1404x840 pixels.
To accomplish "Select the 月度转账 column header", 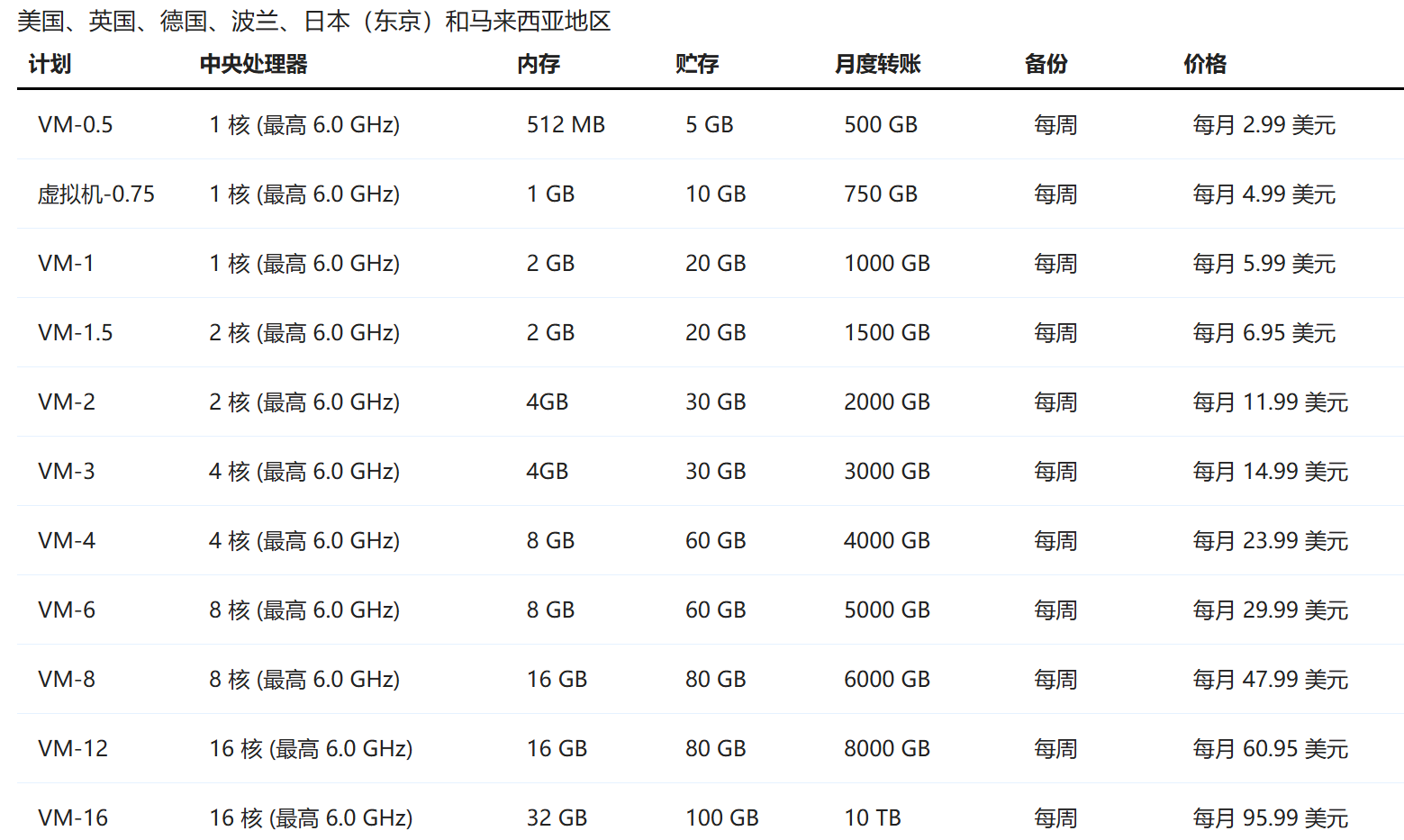I will click(877, 64).
